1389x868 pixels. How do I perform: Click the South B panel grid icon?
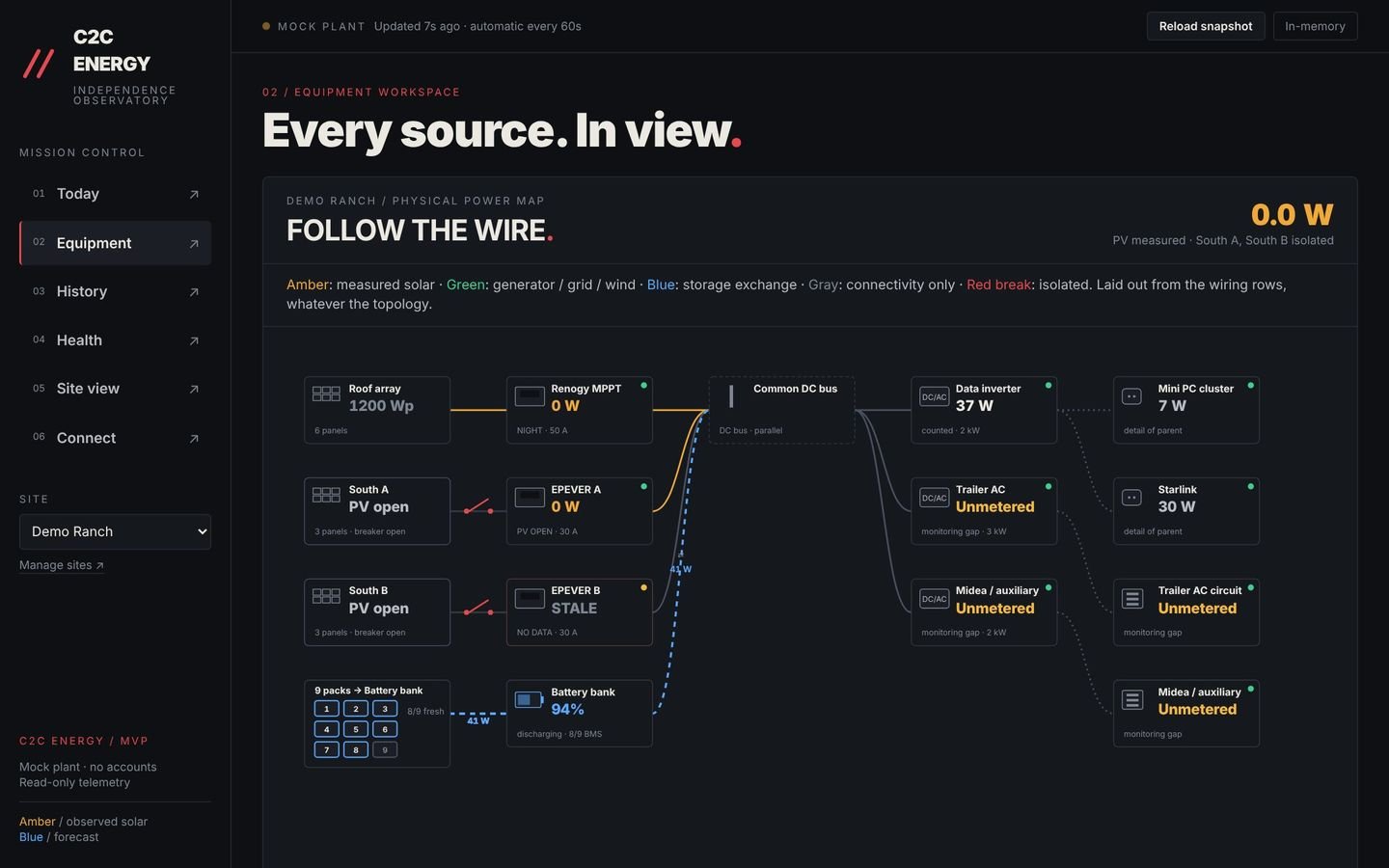[326, 596]
